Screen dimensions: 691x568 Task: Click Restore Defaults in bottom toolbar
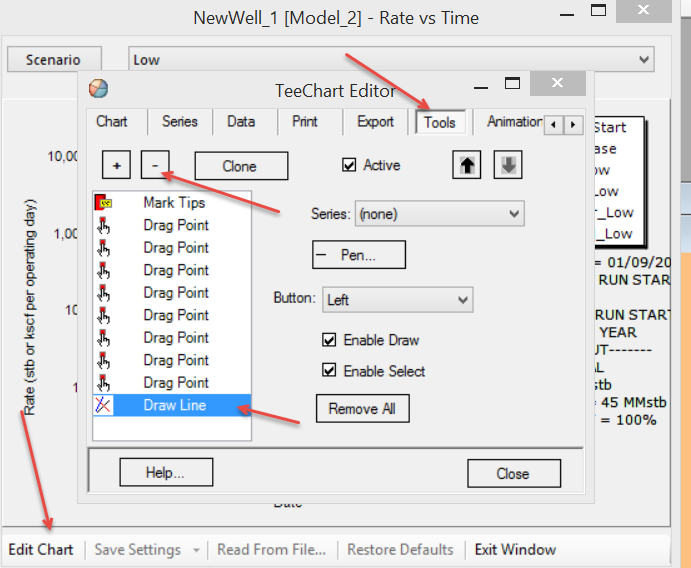(400, 549)
